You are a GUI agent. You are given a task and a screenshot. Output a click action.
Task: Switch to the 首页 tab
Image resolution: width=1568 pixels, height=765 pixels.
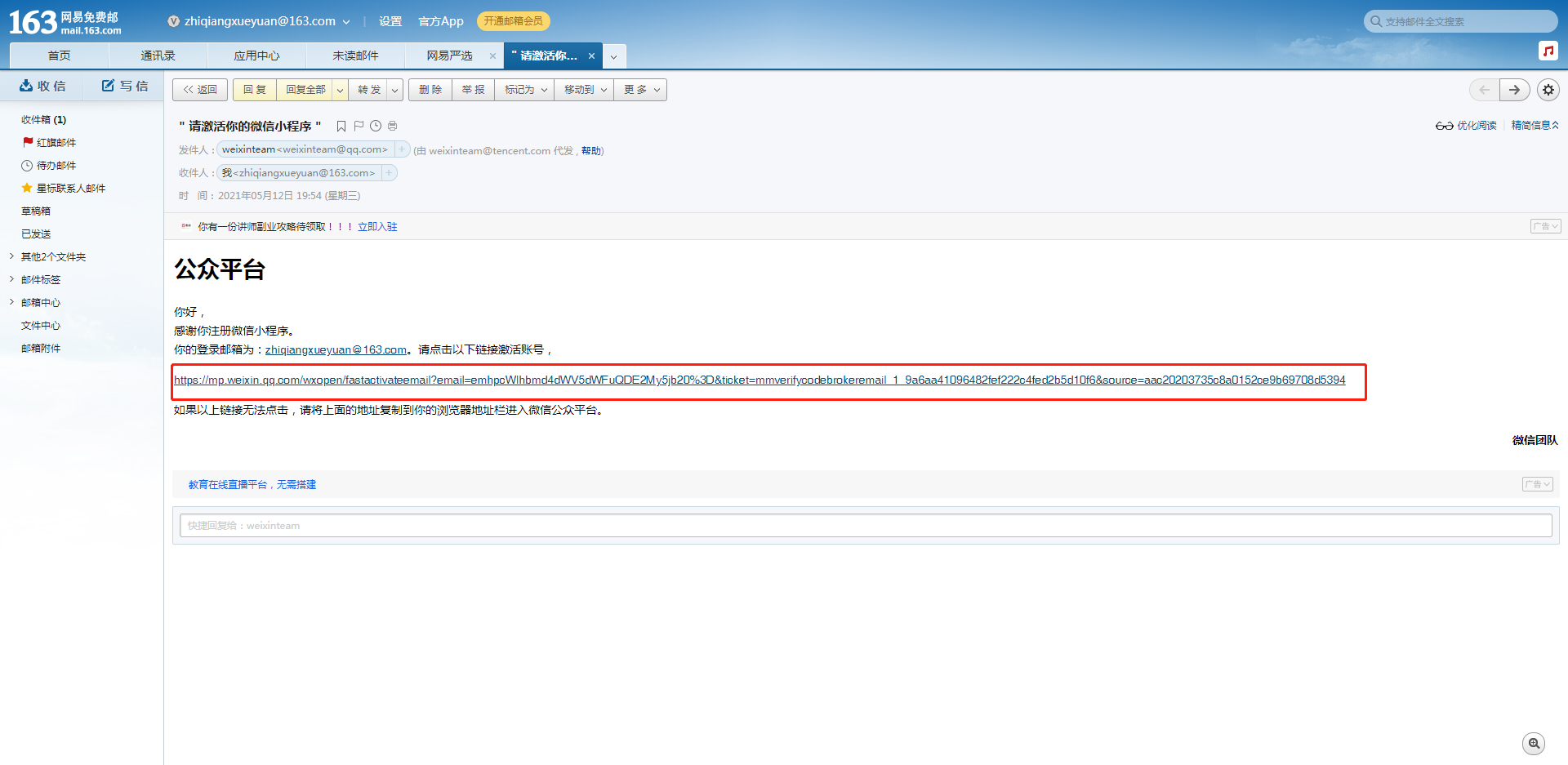[59, 56]
